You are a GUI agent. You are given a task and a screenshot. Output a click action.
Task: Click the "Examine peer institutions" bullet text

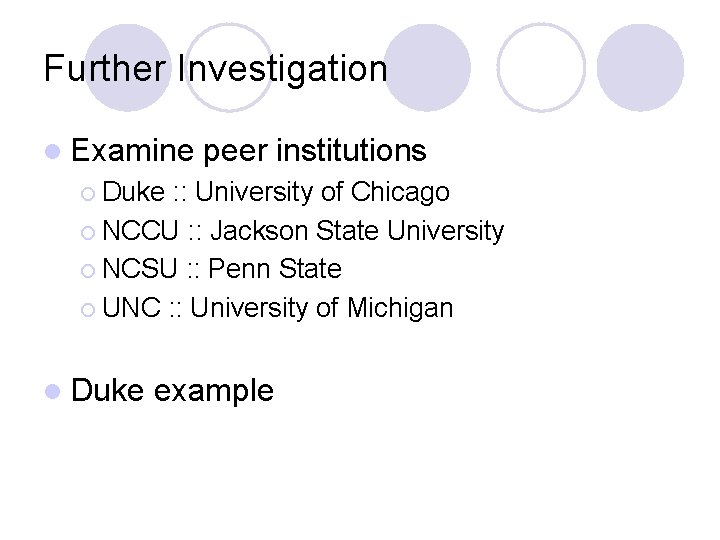point(249,151)
